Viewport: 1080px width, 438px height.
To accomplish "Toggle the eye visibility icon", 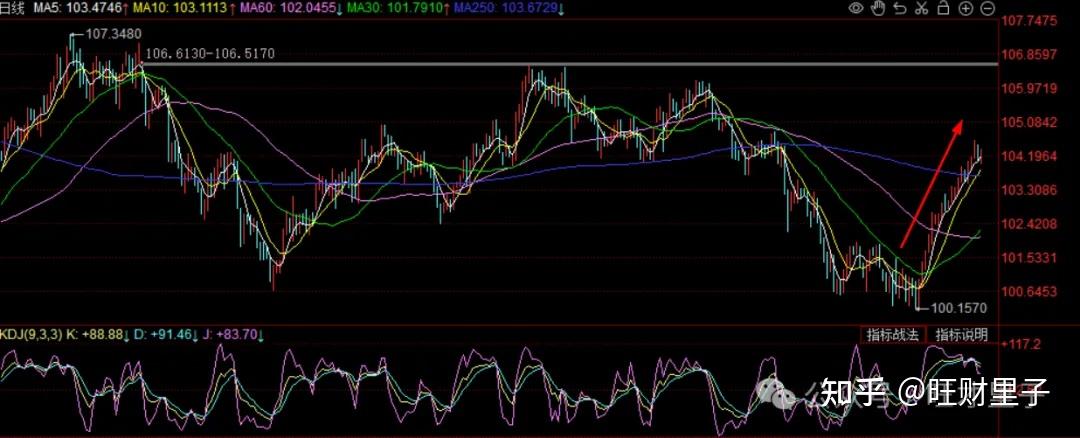I will coord(856,8).
